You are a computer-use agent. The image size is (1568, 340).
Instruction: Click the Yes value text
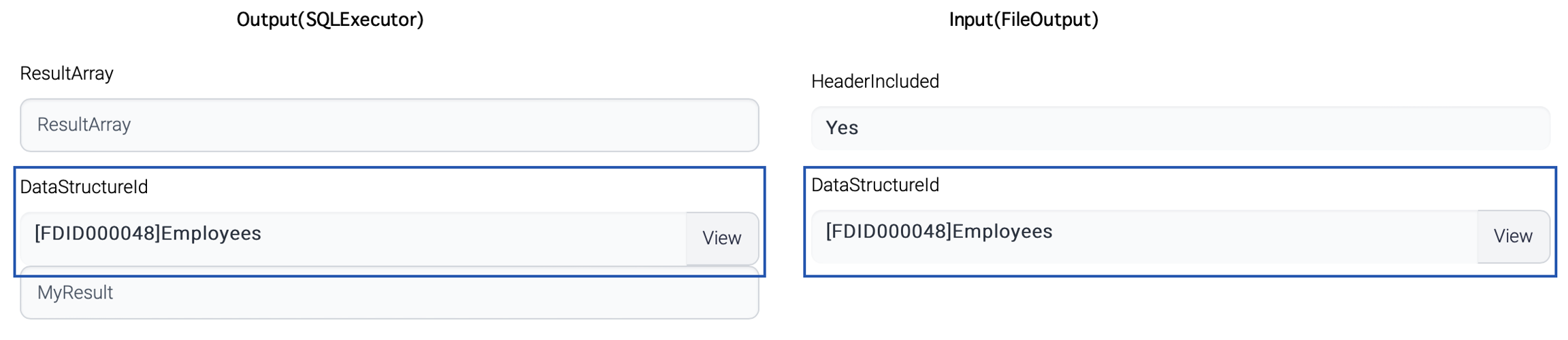pos(842,128)
